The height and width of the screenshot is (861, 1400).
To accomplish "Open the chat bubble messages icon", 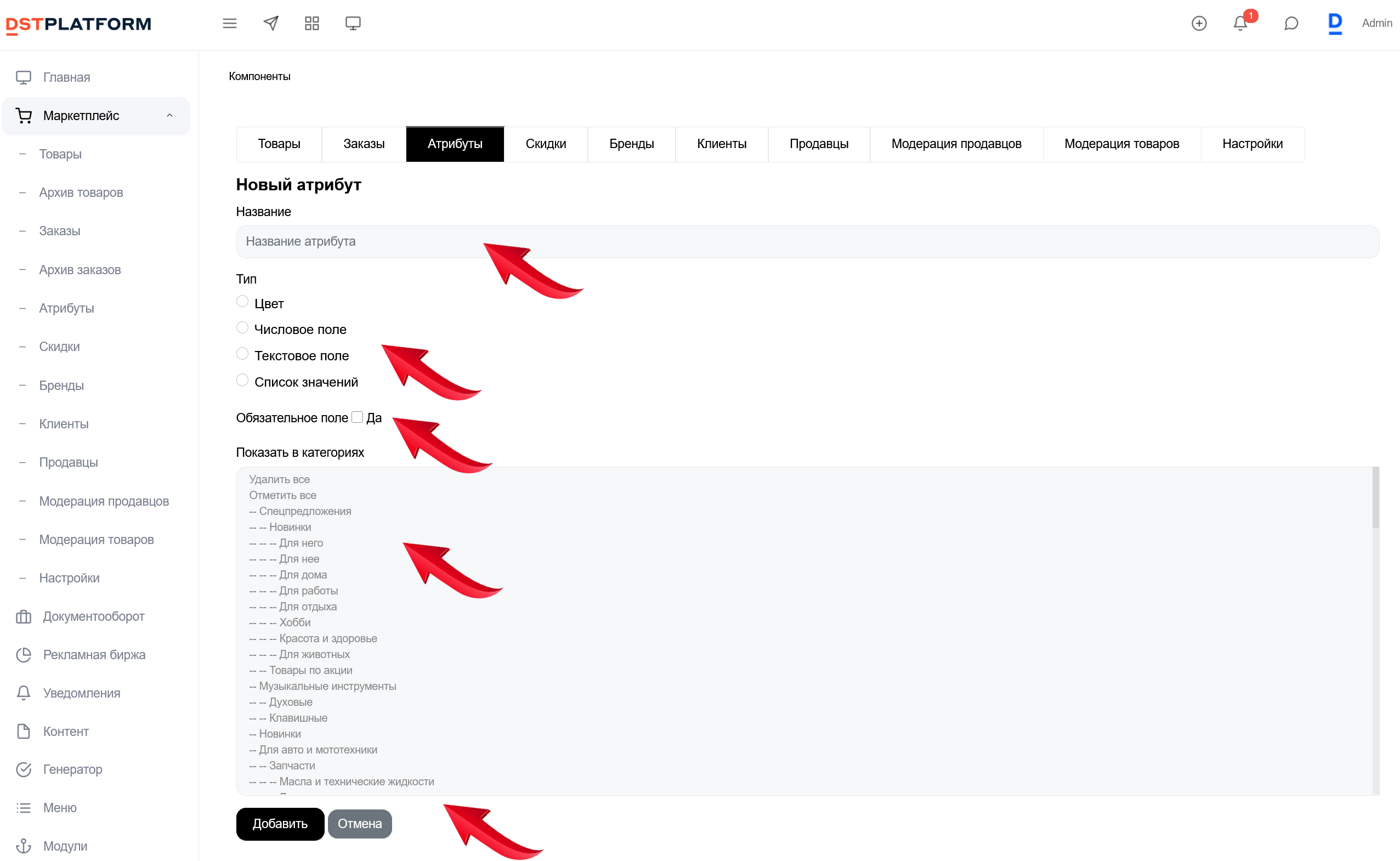I will point(1291,24).
